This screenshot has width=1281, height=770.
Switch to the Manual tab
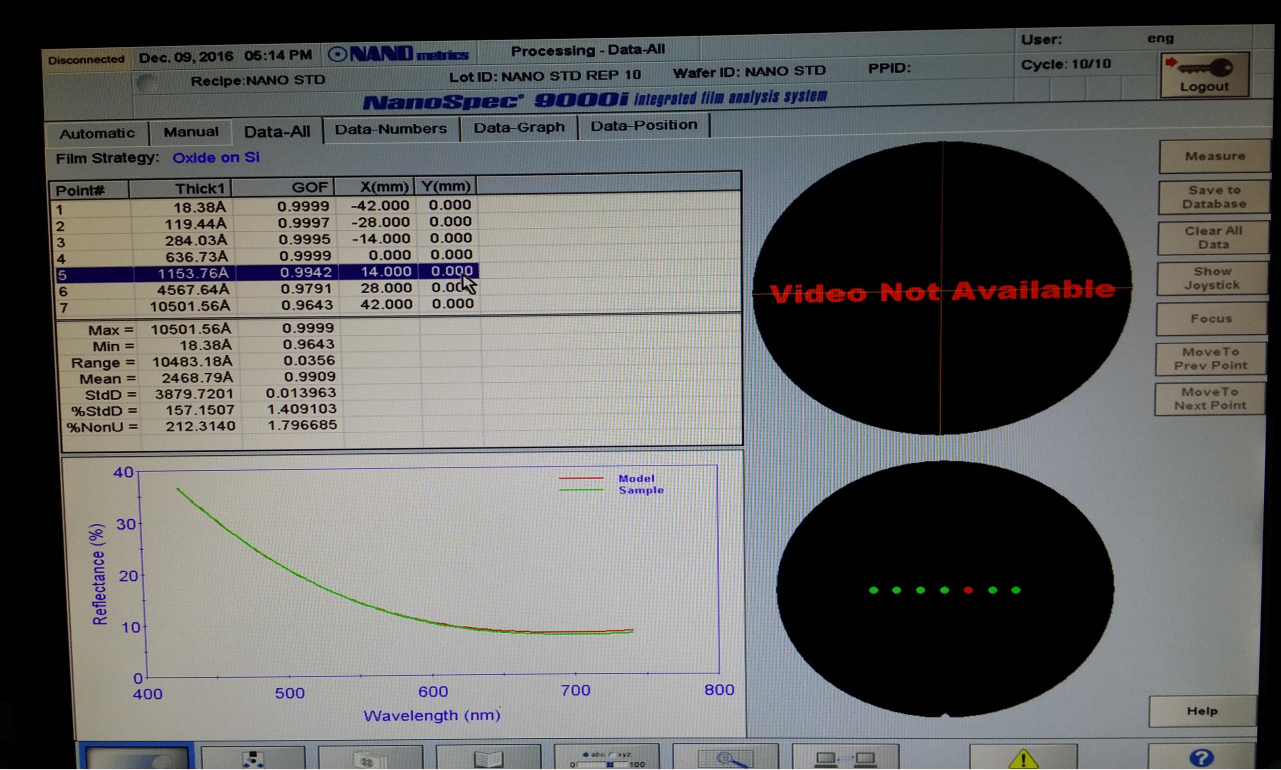(190, 132)
